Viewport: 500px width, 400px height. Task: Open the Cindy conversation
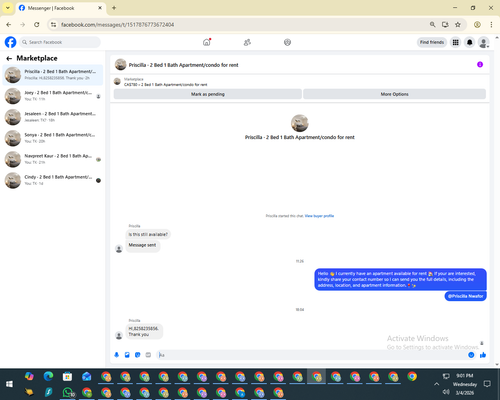pos(53,180)
